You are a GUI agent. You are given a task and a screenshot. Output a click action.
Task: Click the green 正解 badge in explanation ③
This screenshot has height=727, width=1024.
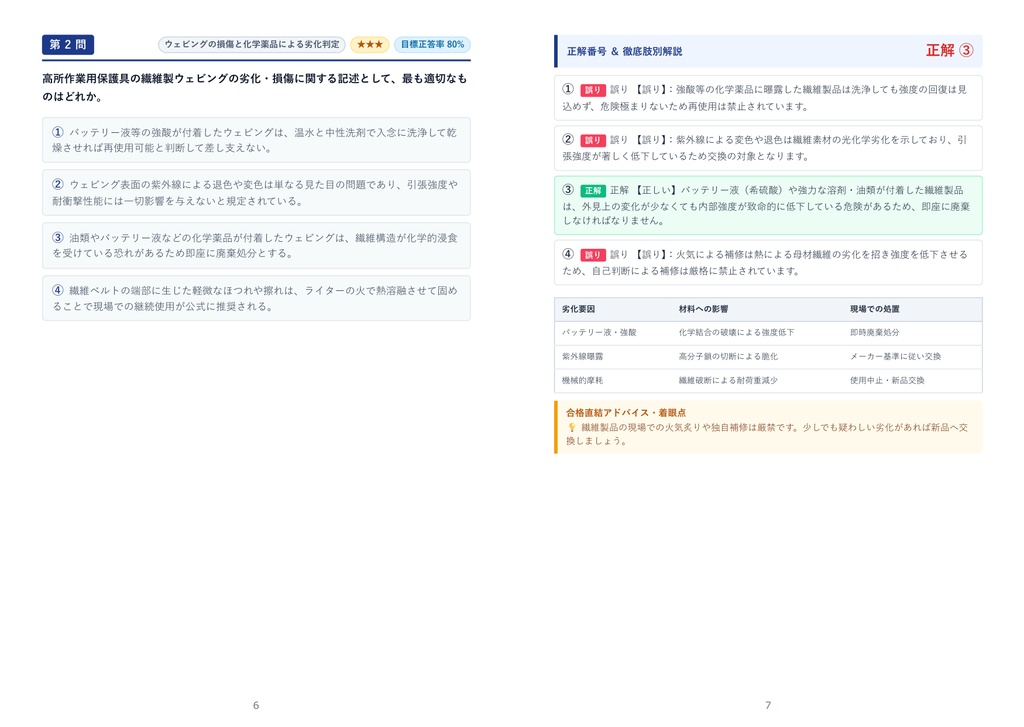593,190
